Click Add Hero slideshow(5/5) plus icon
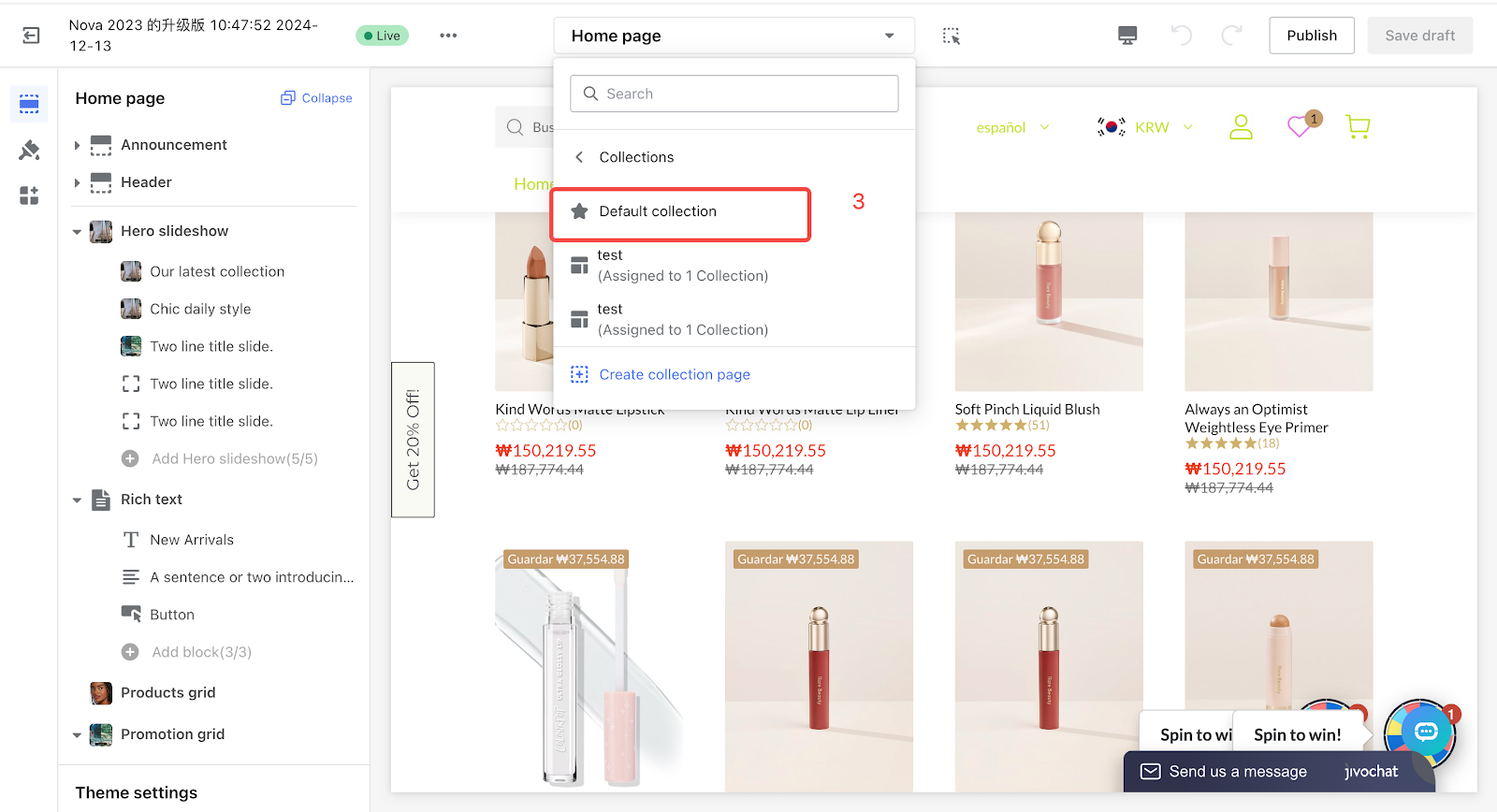 (x=130, y=458)
